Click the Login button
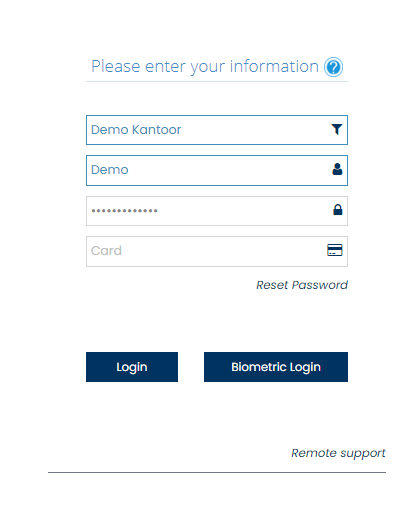The width and height of the screenshot is (405, 507). point(132,367)
